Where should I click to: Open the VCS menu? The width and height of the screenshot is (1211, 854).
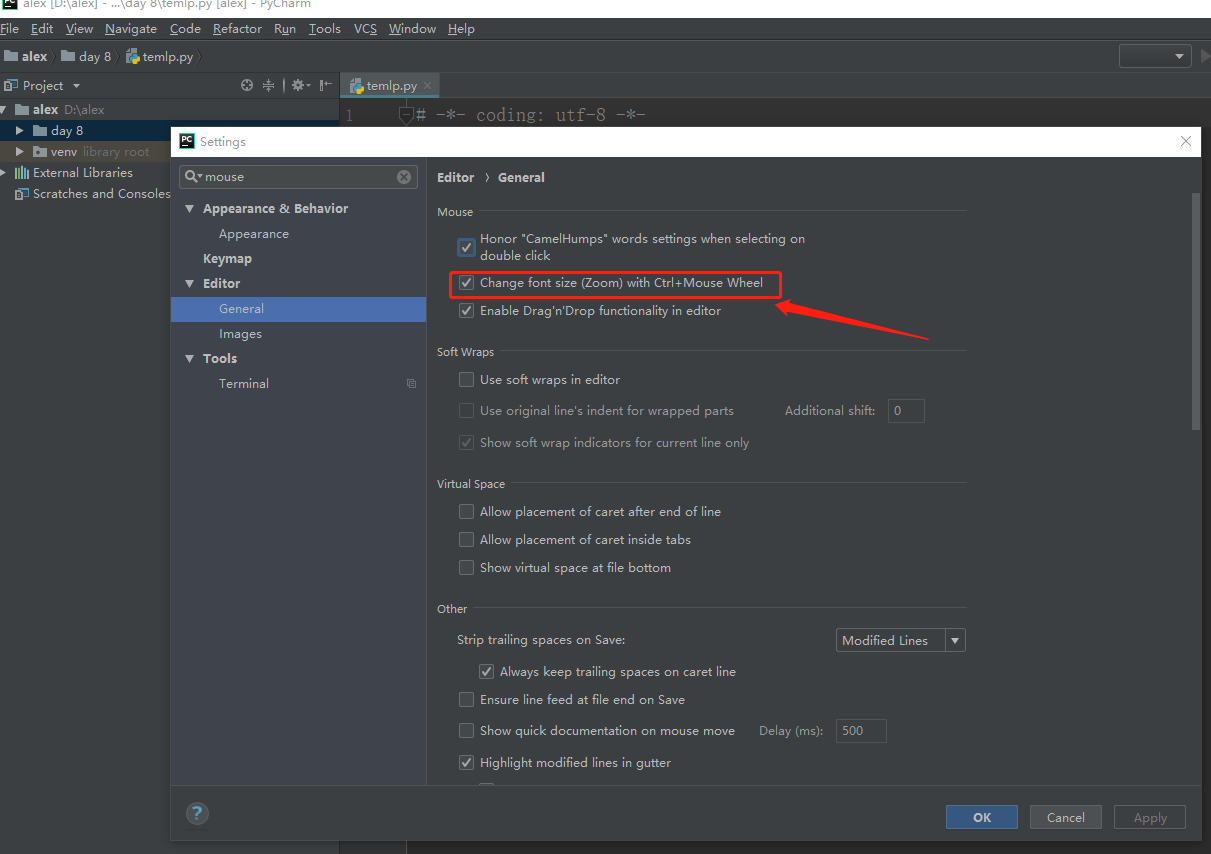click(x=365, y=29)
